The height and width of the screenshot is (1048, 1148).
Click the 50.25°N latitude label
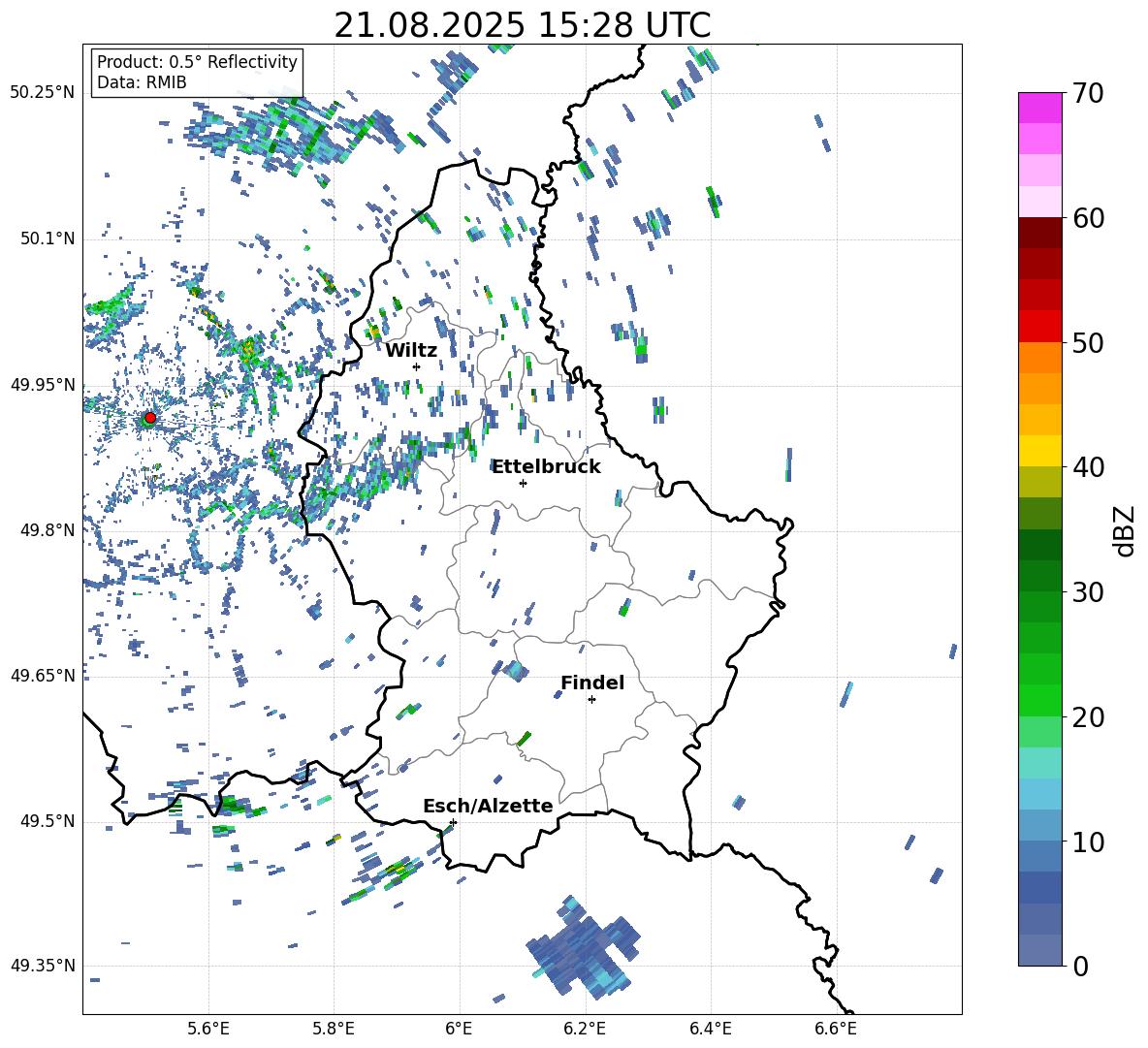pos(42,93)
